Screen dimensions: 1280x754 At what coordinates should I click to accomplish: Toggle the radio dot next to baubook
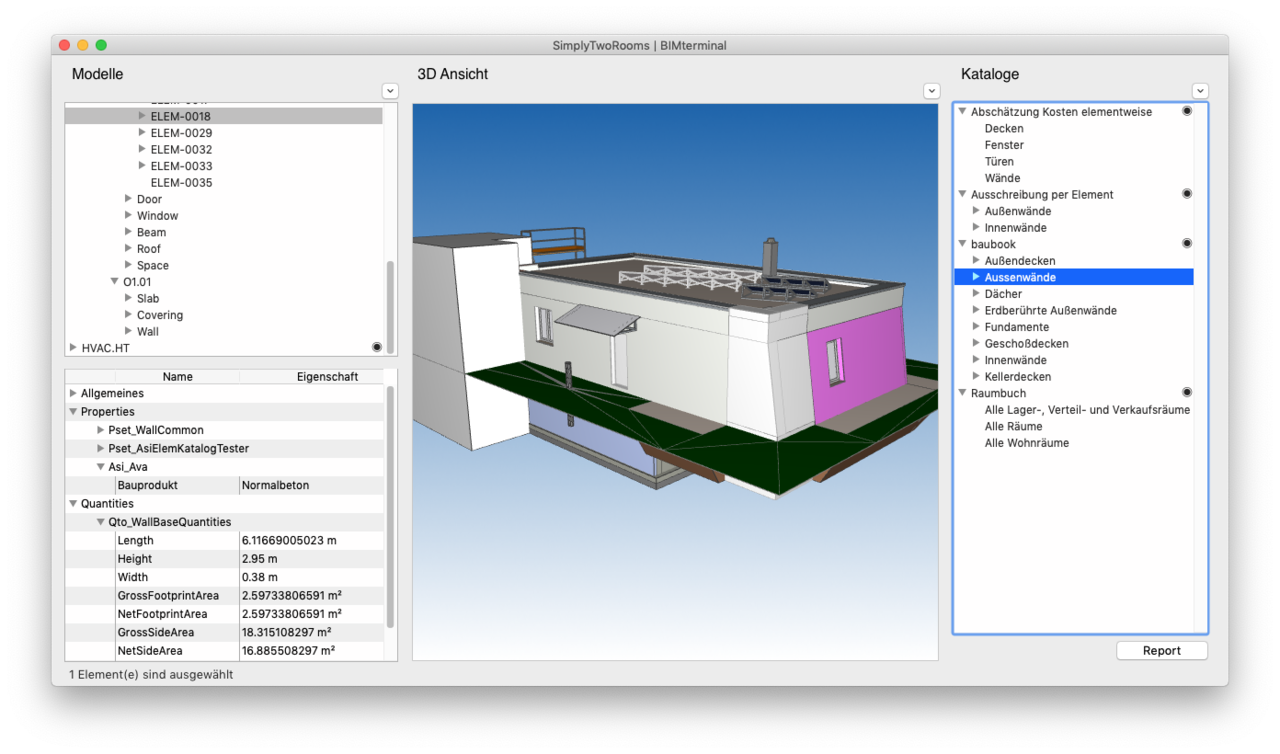click(1187, 243)
